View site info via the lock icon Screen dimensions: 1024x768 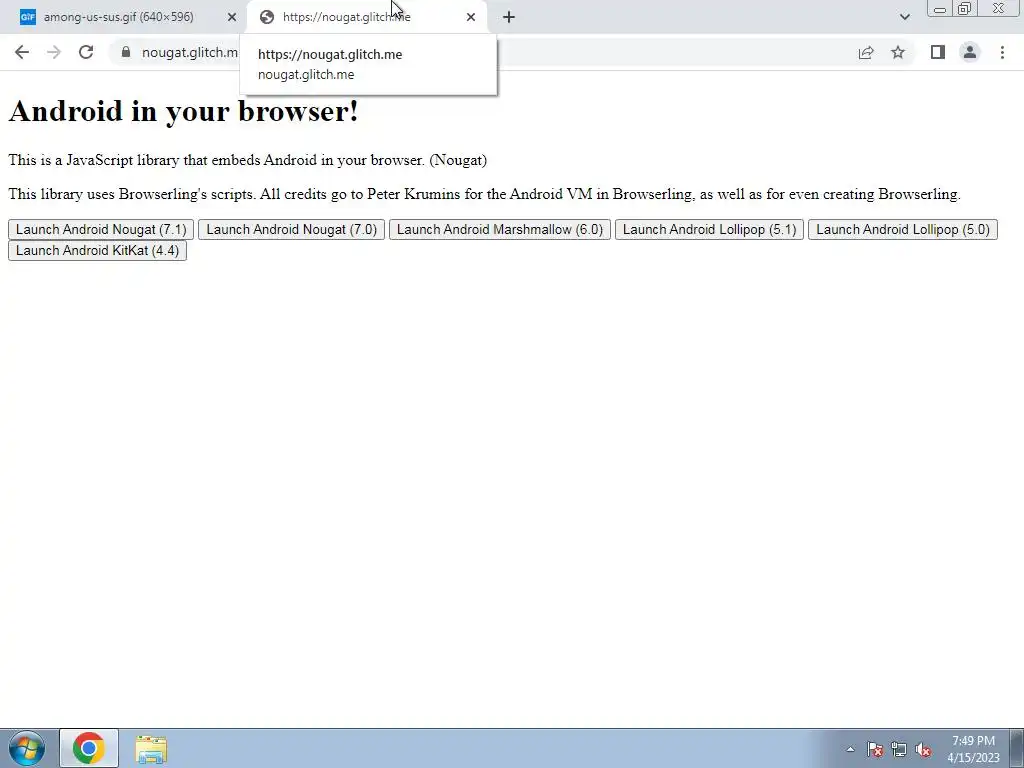126,52
